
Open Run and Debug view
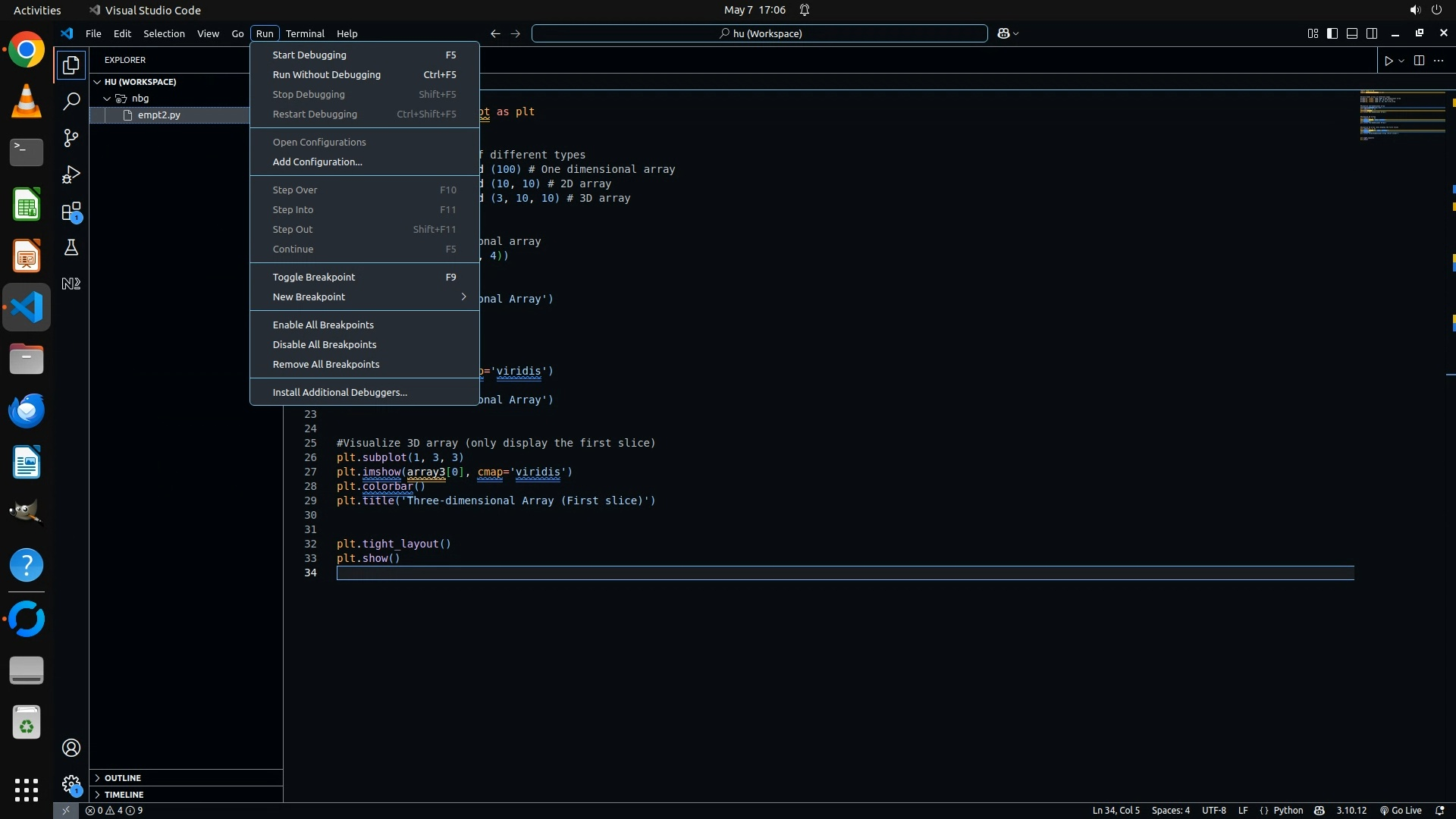point(71,174)
